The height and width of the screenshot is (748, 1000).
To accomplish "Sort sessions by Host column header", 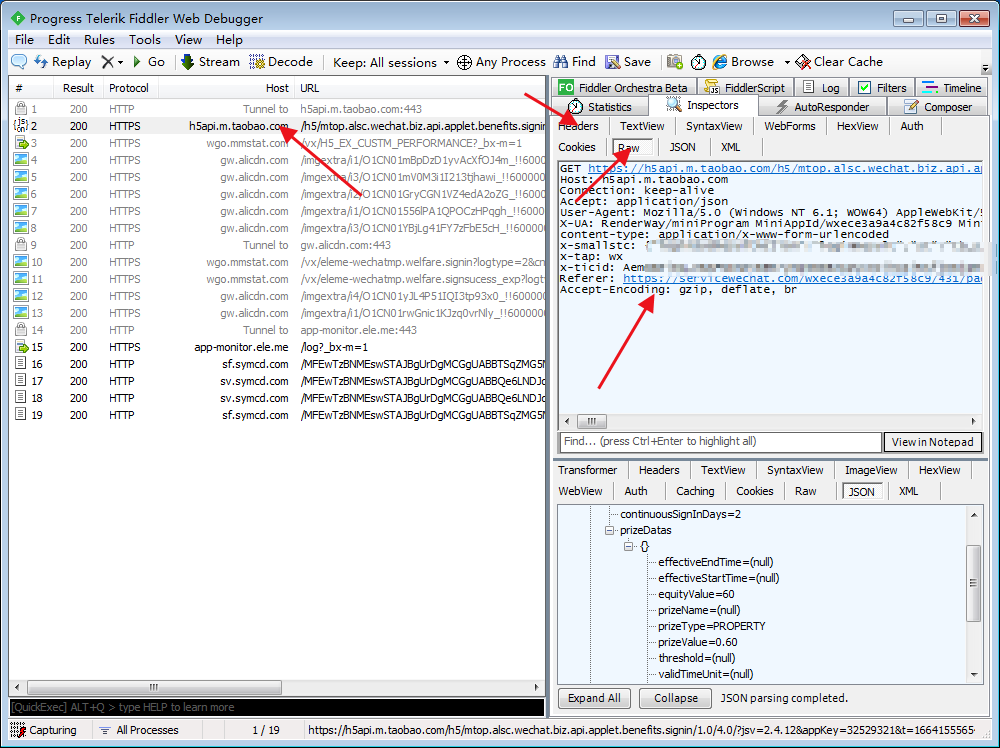I will tap(228, 88).
